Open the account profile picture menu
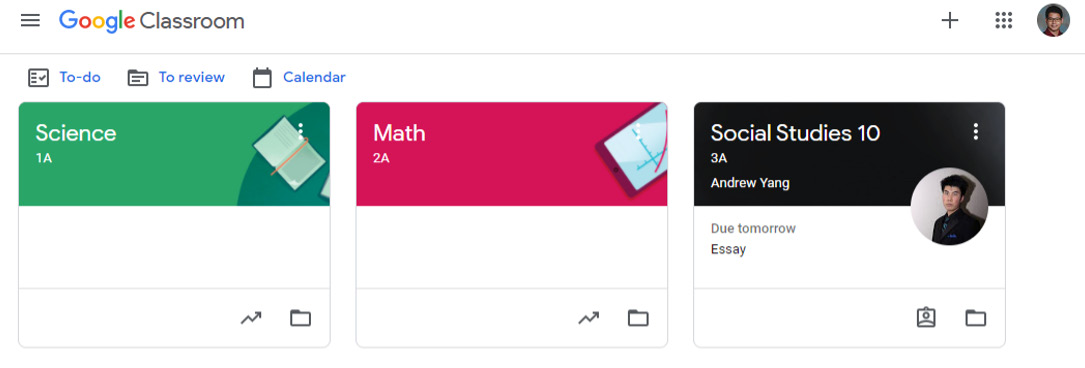This screenshot has width=1085, height=368. point(1053,21)
